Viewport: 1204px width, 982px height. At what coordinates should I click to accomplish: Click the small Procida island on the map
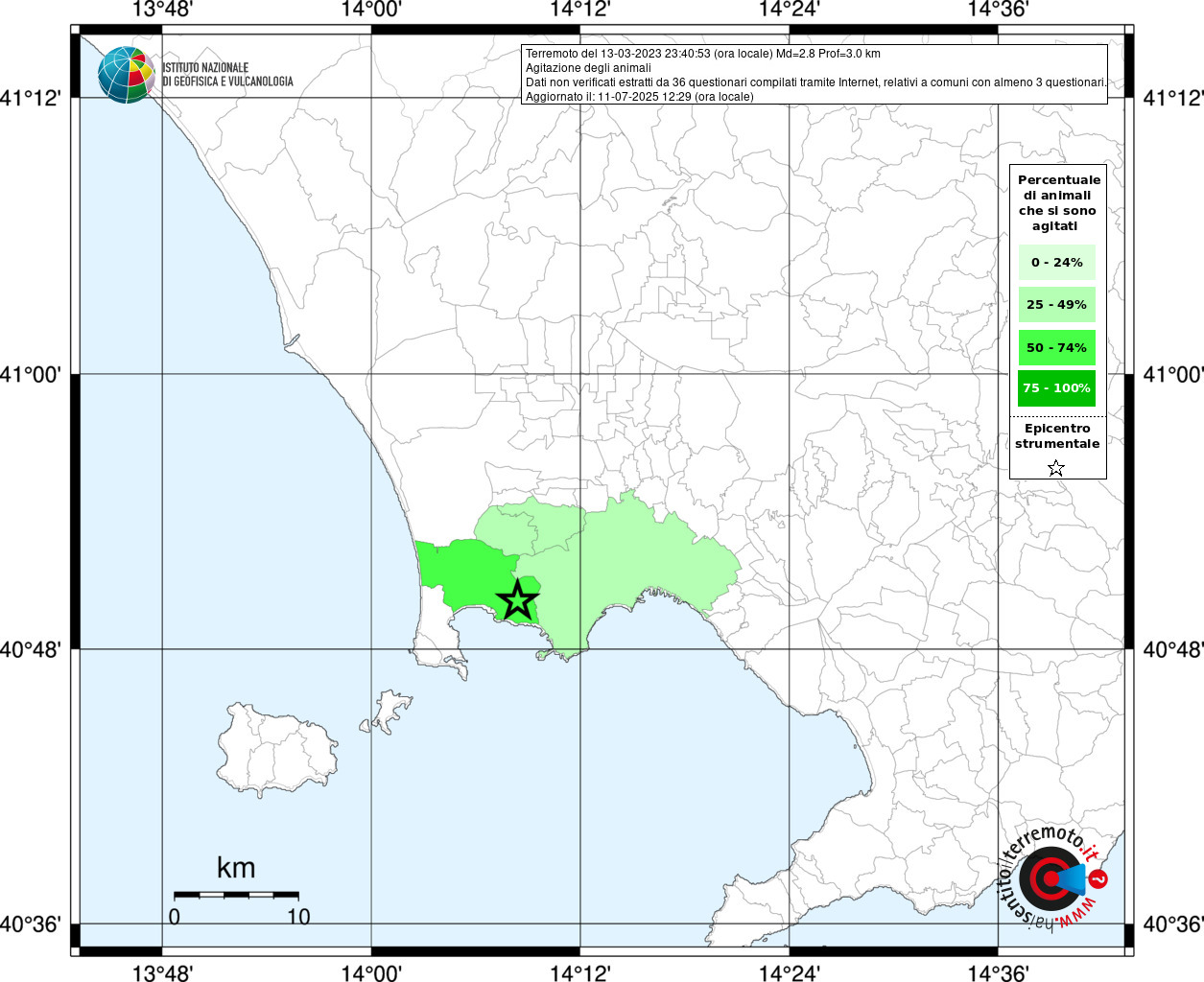point(391,710)
